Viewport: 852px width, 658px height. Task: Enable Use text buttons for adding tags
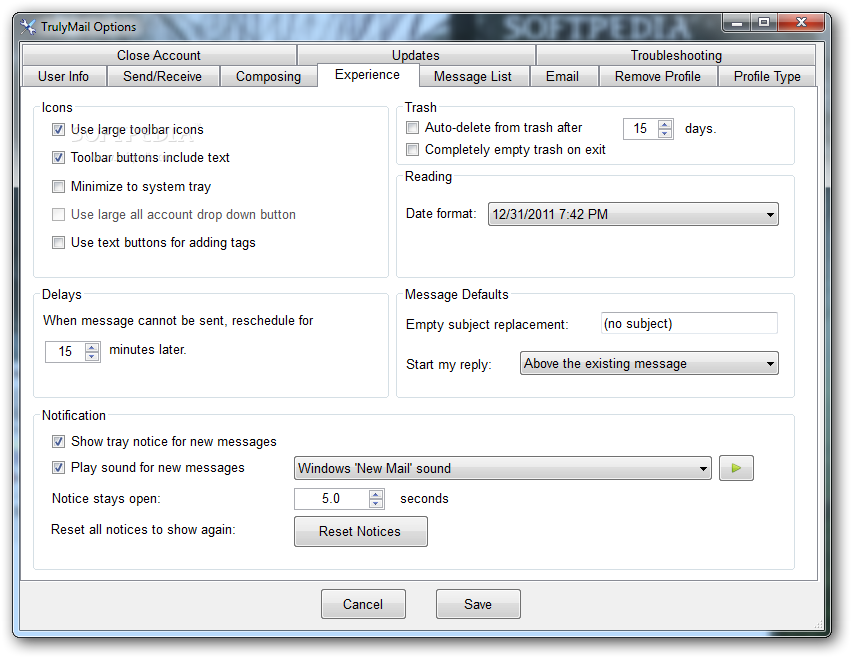tap(58, 242)
